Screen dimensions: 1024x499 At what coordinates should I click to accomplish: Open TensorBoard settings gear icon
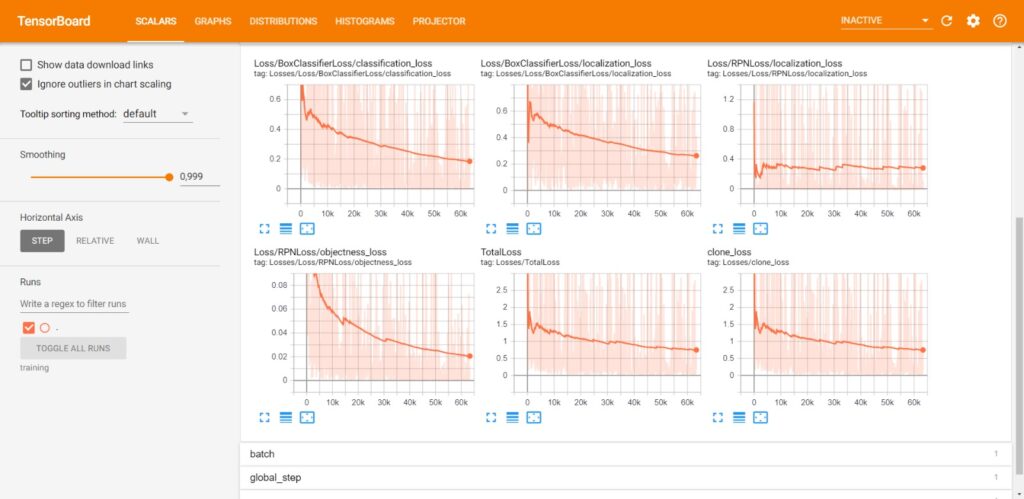point(973,21)
